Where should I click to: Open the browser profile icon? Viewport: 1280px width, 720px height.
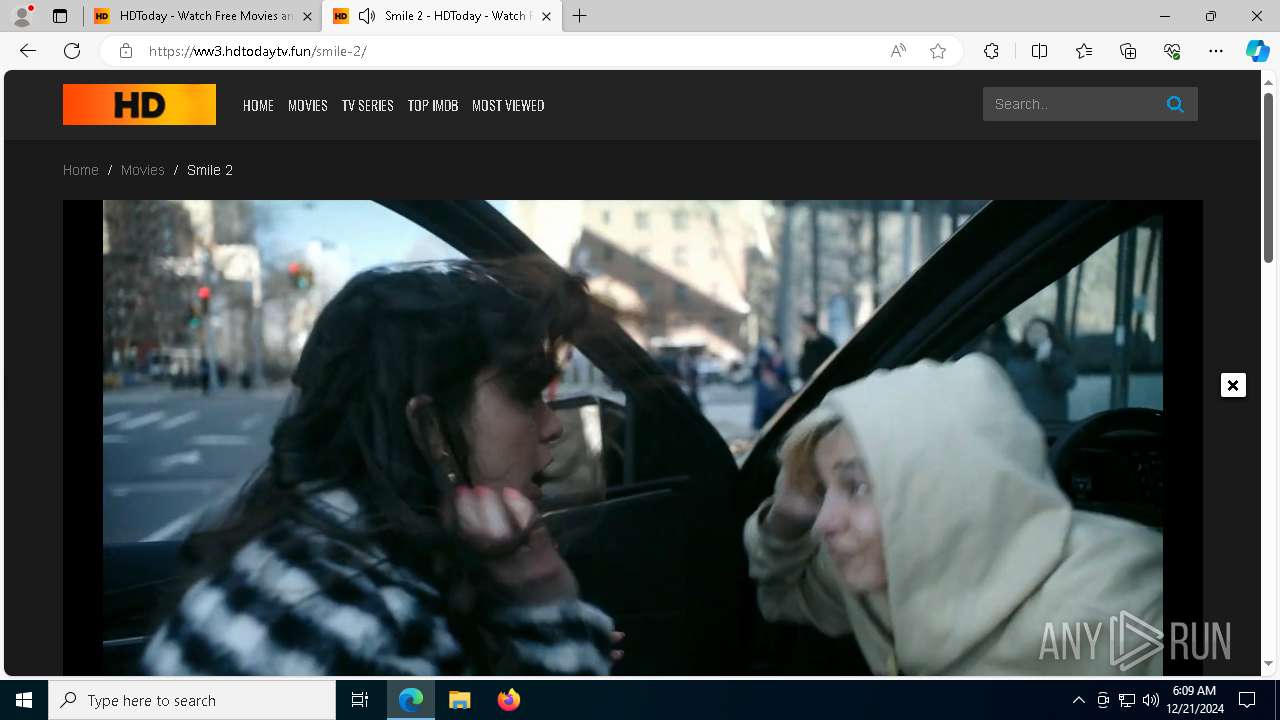coord(22,16)
